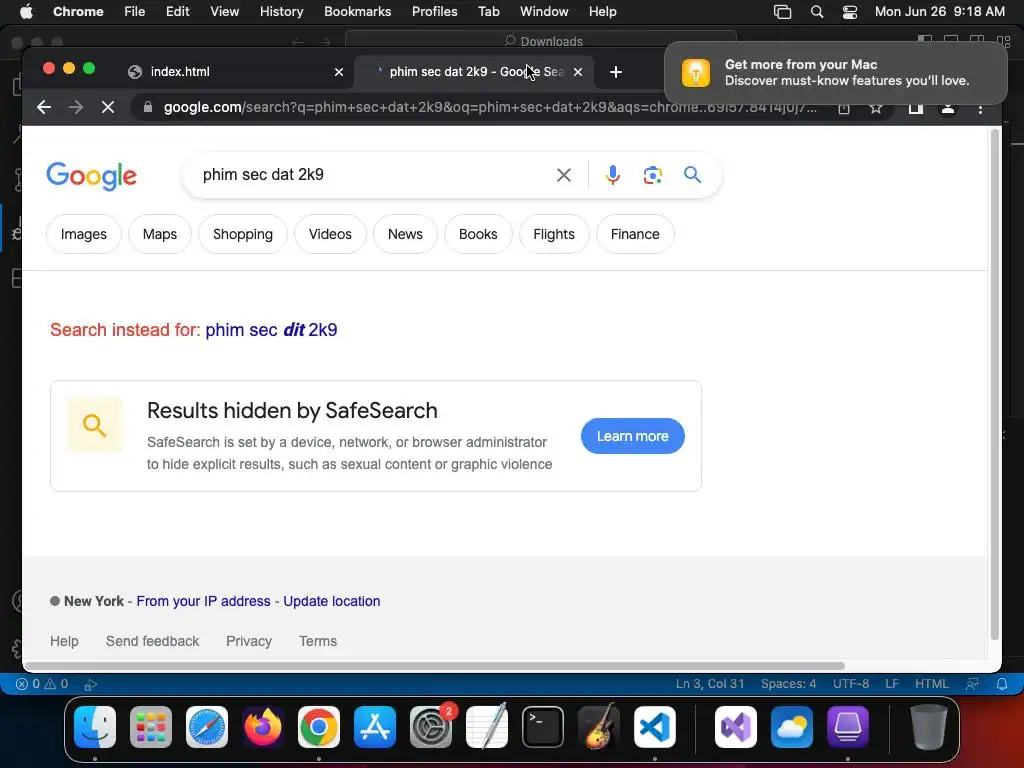Click the 'Ln 3, Col 31' VS Code status entry

click(710, 684)
